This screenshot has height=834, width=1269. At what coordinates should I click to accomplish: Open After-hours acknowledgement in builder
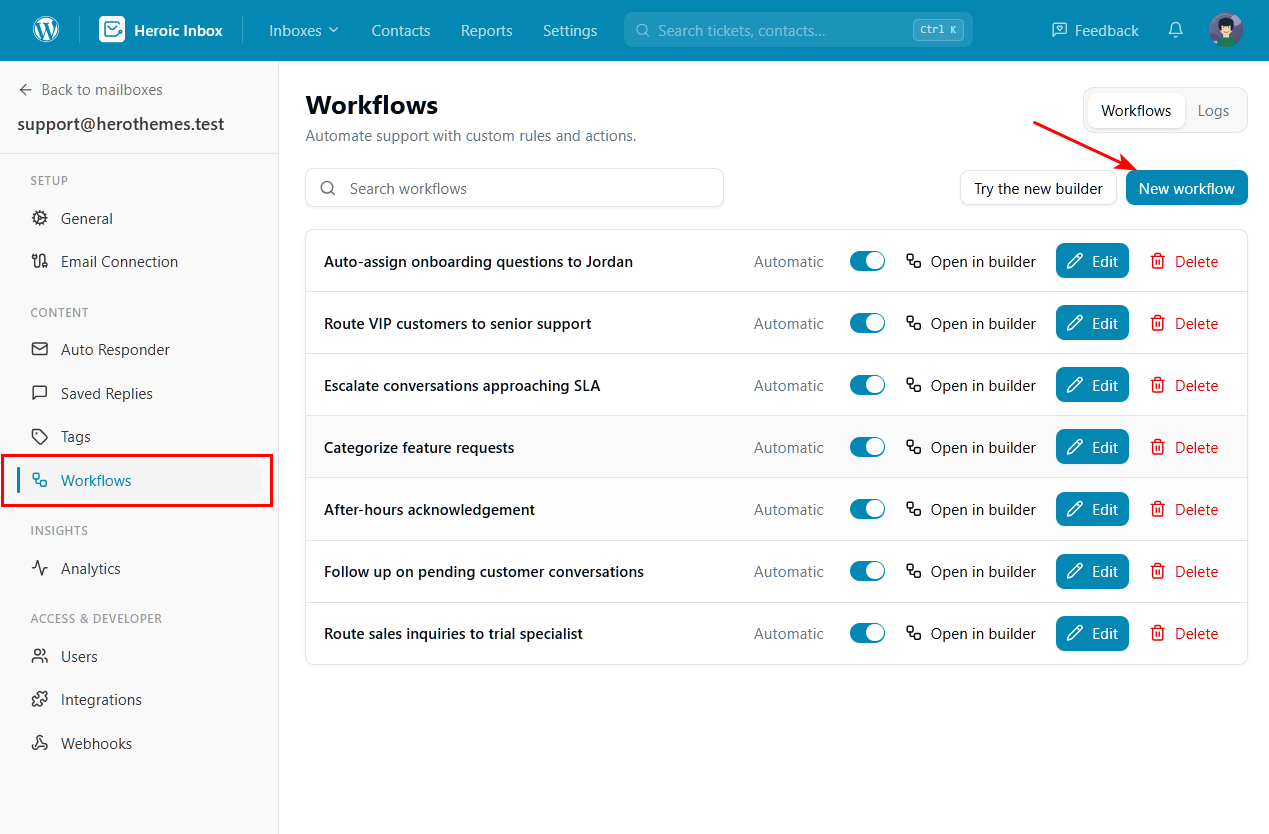[971, 510]
